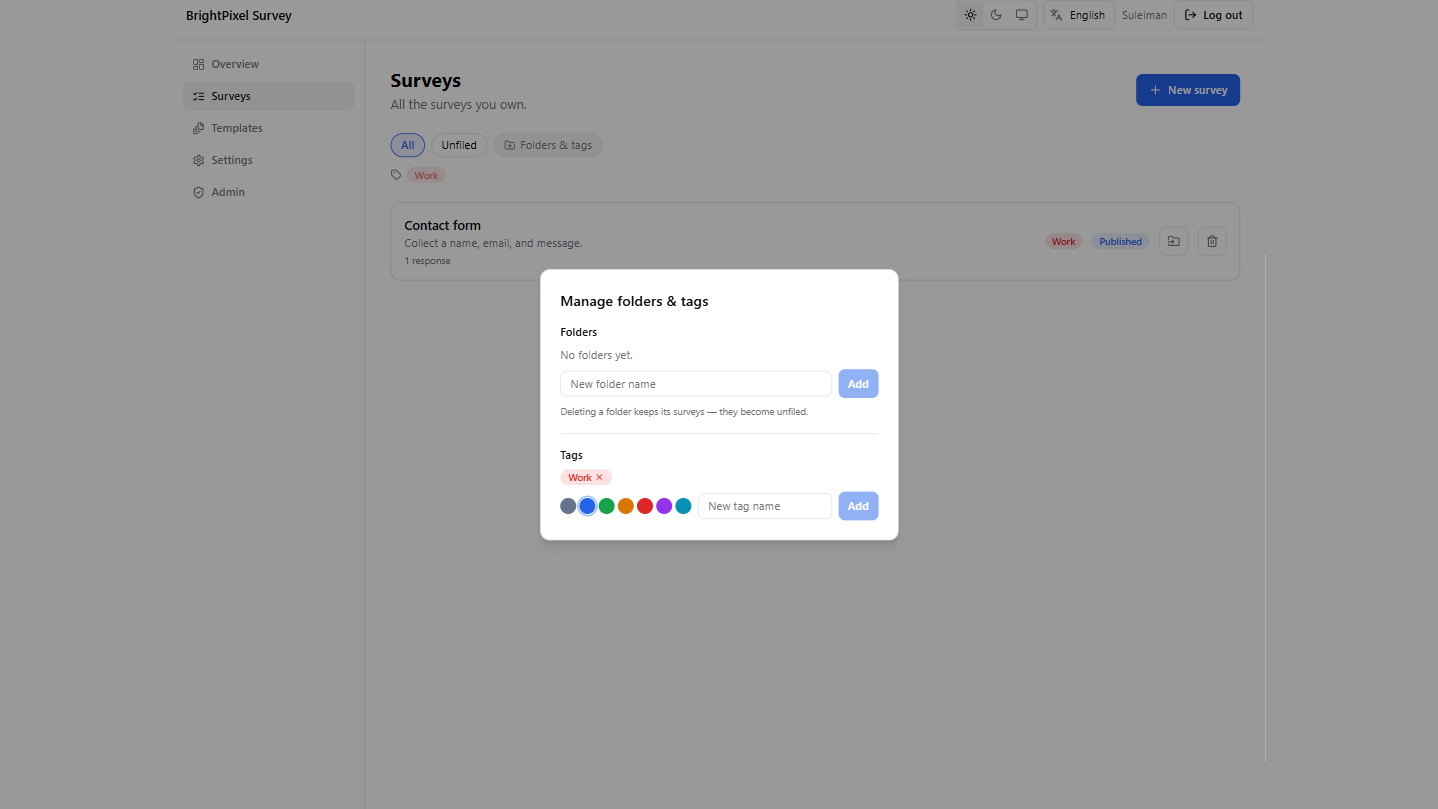The width and height of the screenshot is (1438, 809).
Task: Pick the blue tag color swatch
Action: [x=587, y=506]
